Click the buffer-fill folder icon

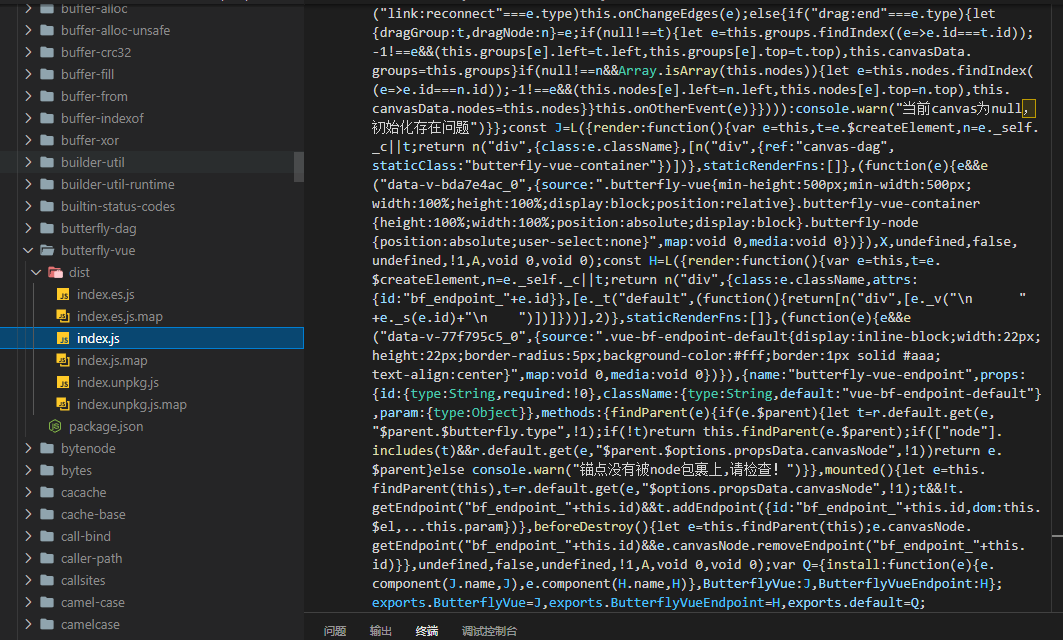tap(47, 75)
